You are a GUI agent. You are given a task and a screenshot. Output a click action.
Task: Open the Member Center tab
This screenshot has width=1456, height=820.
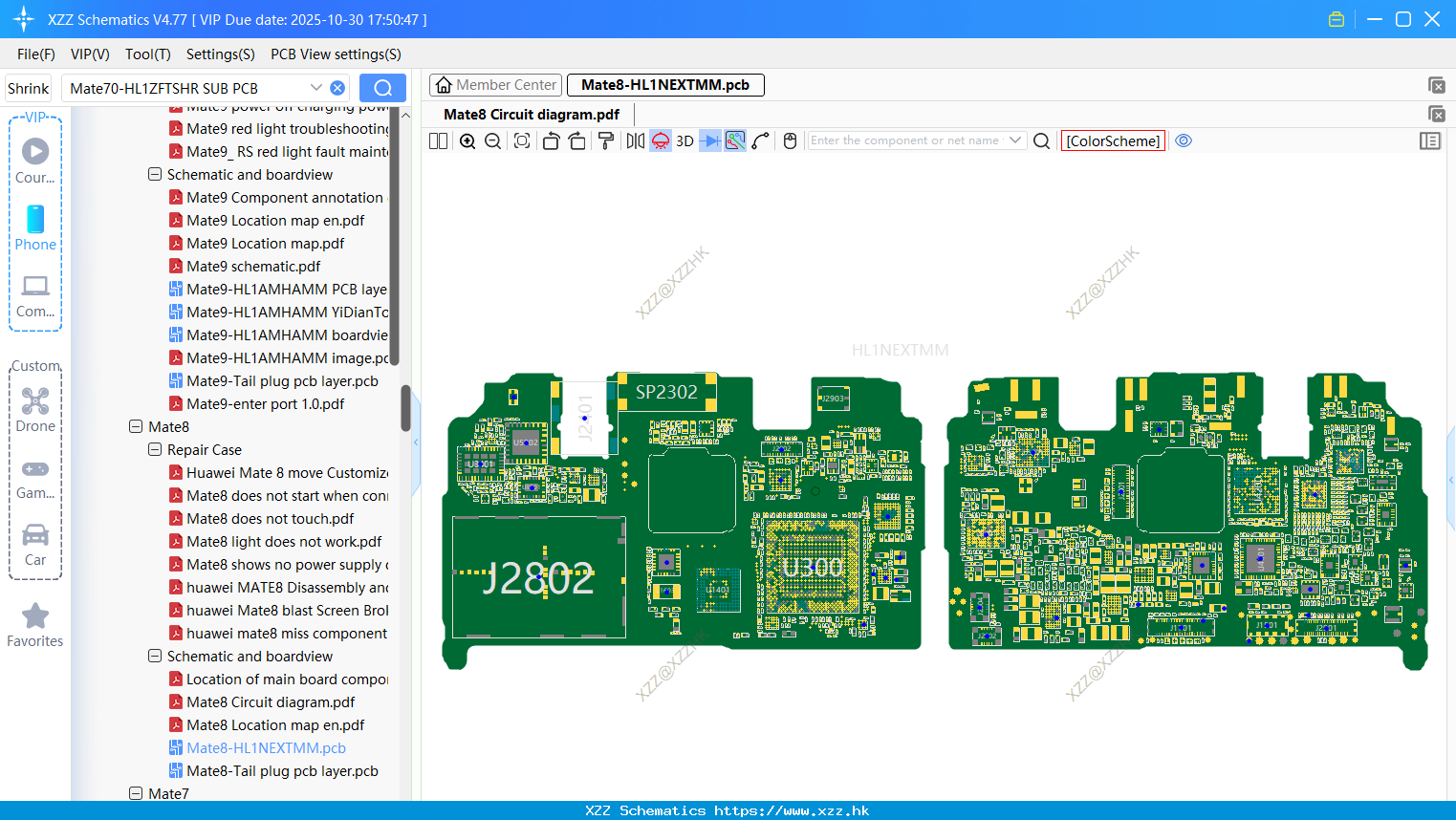496,85
